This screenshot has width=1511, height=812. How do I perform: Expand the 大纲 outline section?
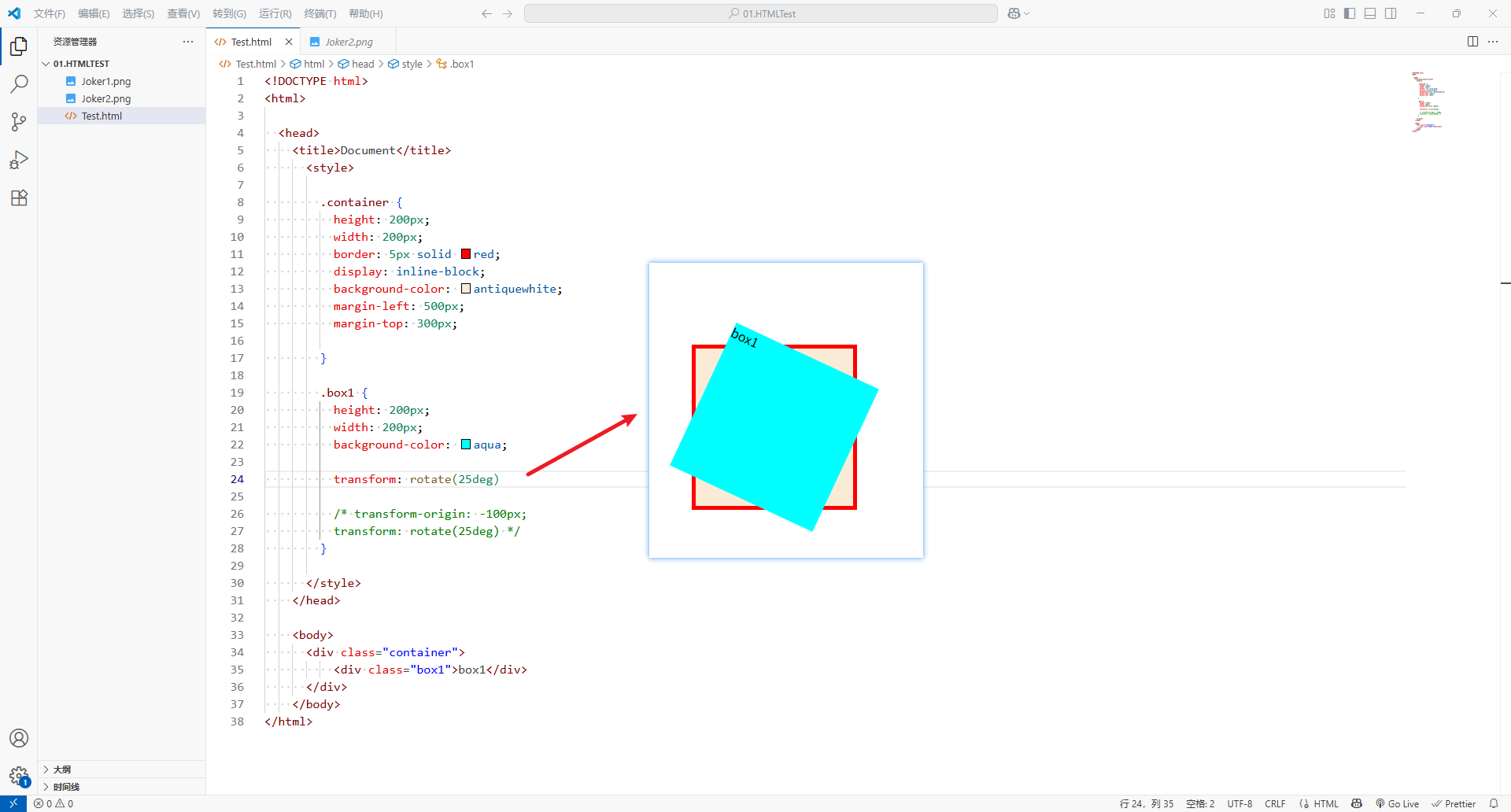[x=122, y=770]
